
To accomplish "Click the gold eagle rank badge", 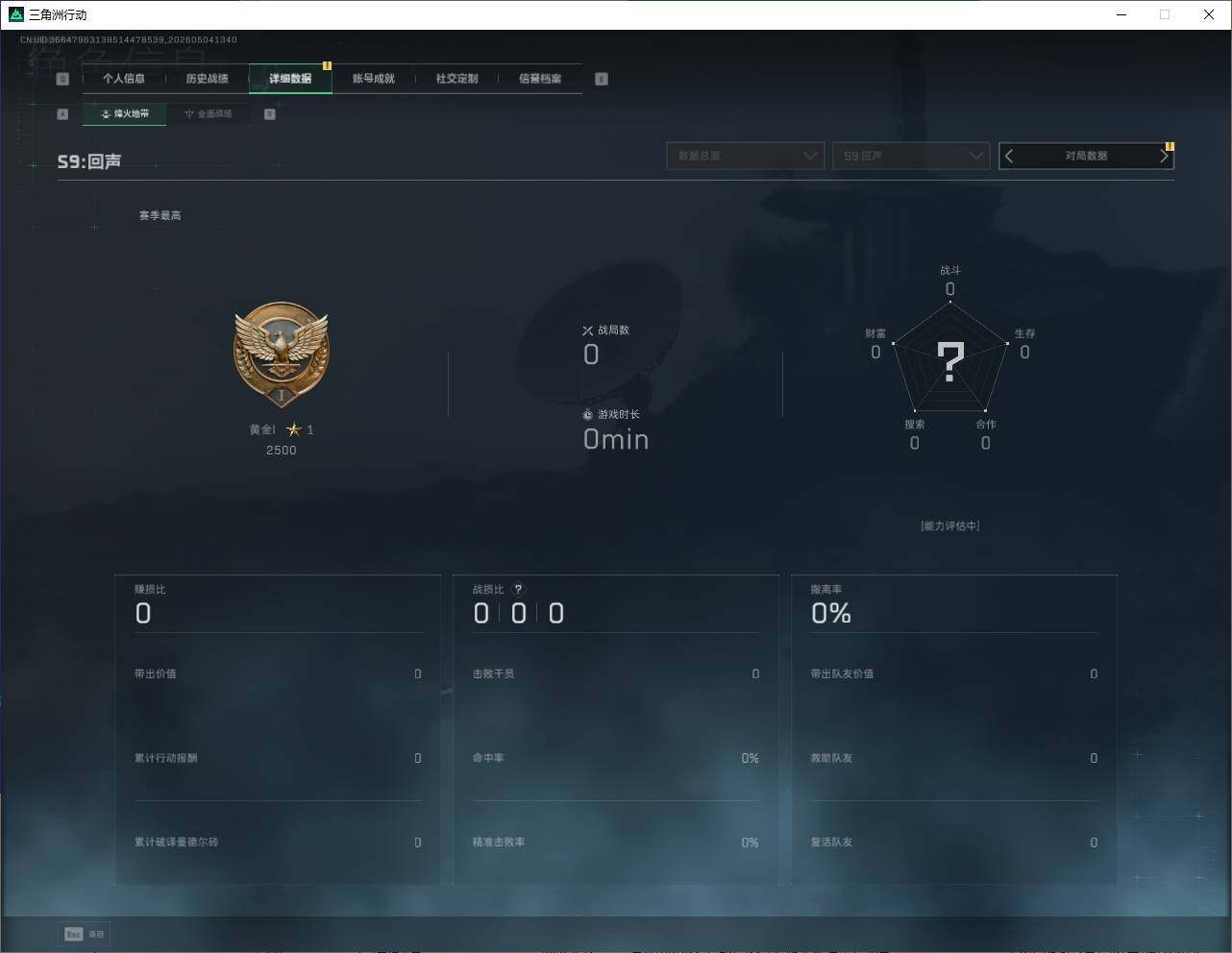I will (x=282, y=355).
